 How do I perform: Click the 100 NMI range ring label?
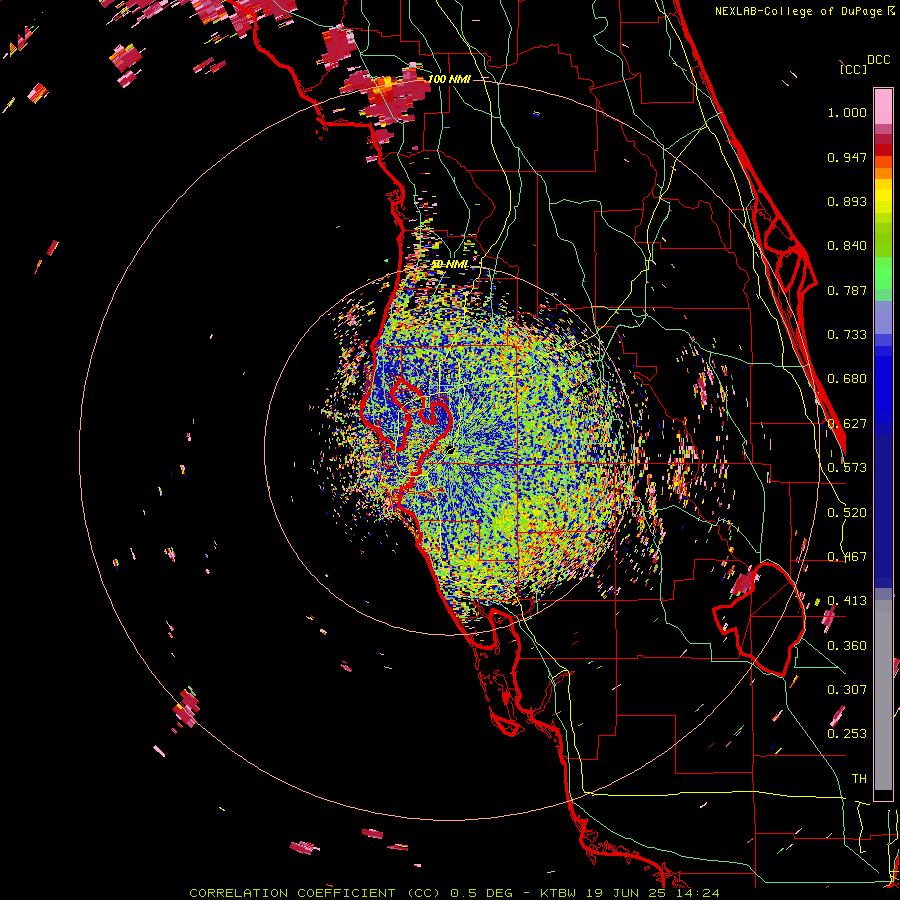click(x=449, y=79)
